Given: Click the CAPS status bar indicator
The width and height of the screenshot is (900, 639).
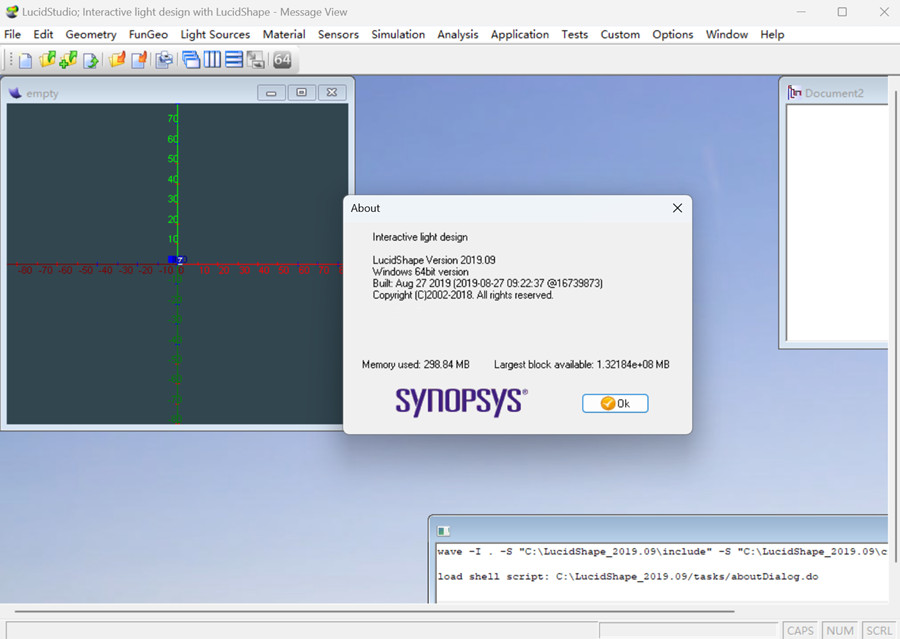Looking at the screenshot, I should [x=800, y=630].
